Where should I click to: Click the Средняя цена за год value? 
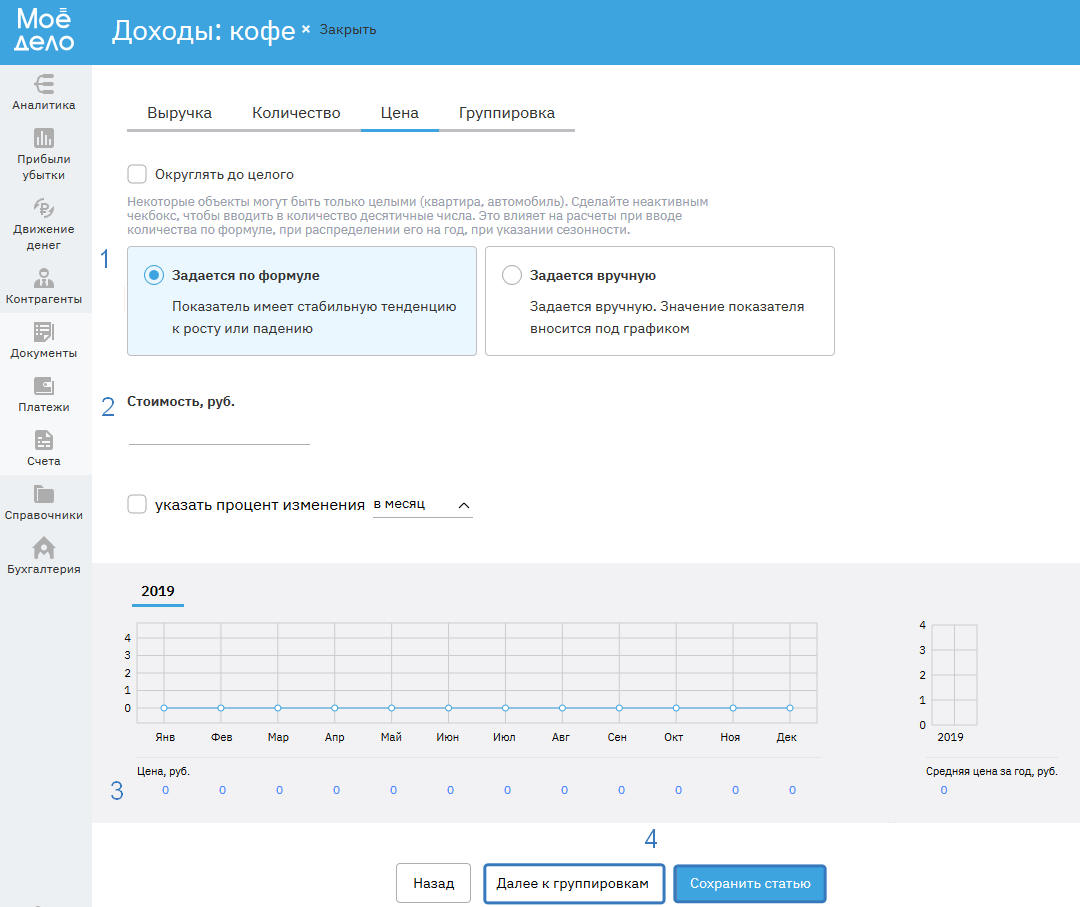[944, 790]
